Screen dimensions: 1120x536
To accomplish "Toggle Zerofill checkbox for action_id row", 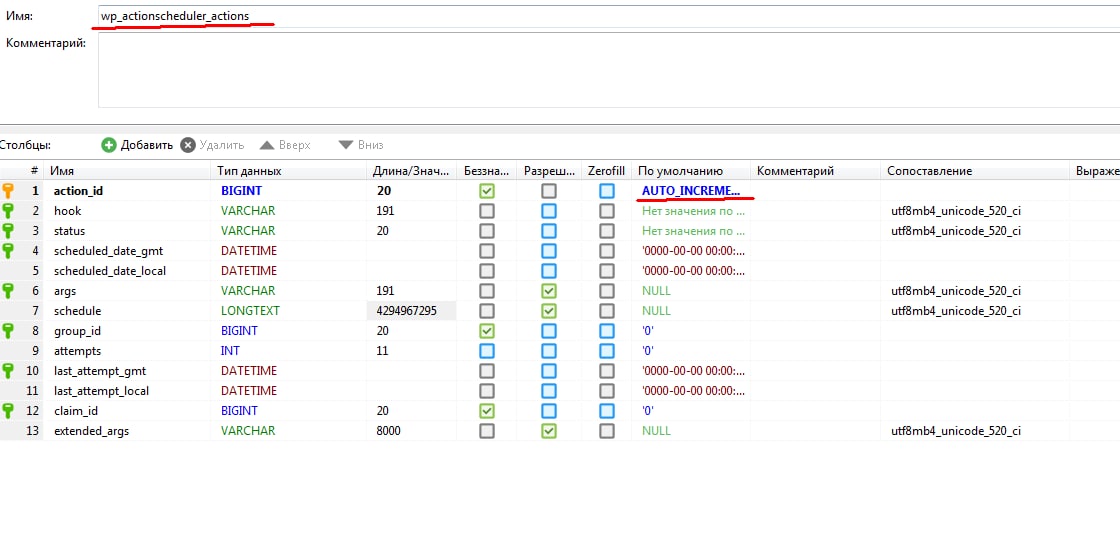I will pyautogui.click(x=606, y=191).
